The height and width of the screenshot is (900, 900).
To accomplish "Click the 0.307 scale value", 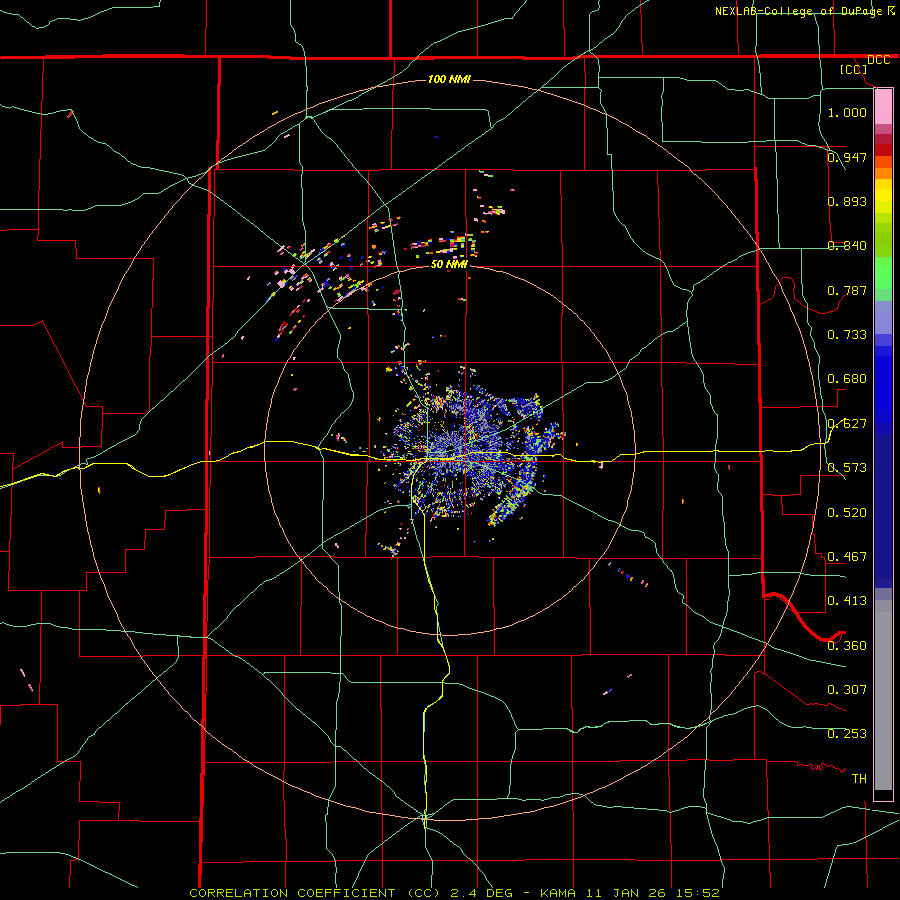I will click(x=847, y=690).
